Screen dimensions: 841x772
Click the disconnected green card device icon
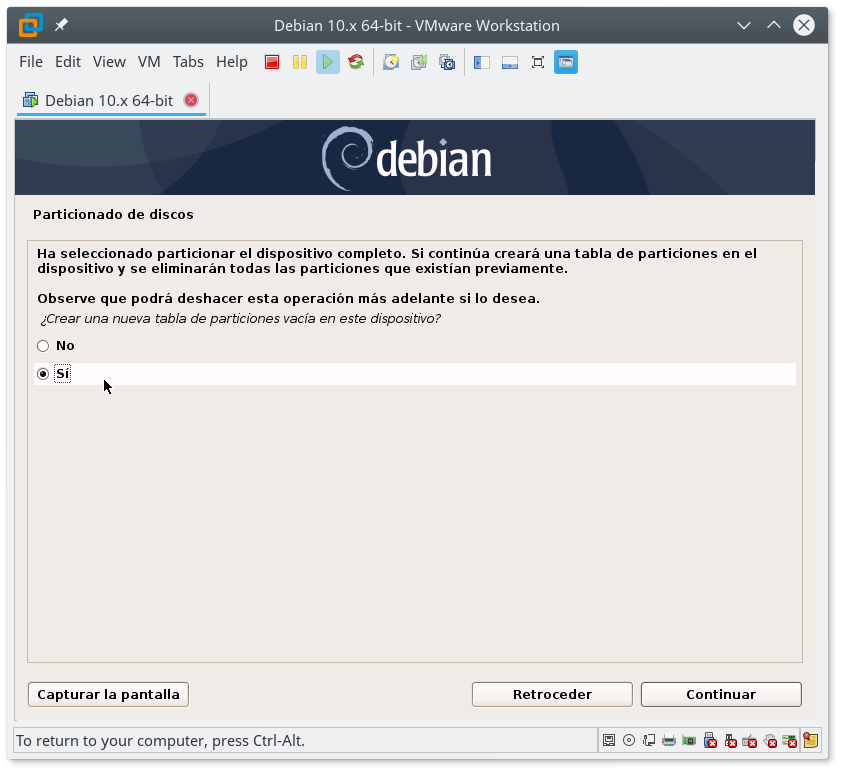pos(790,741)
